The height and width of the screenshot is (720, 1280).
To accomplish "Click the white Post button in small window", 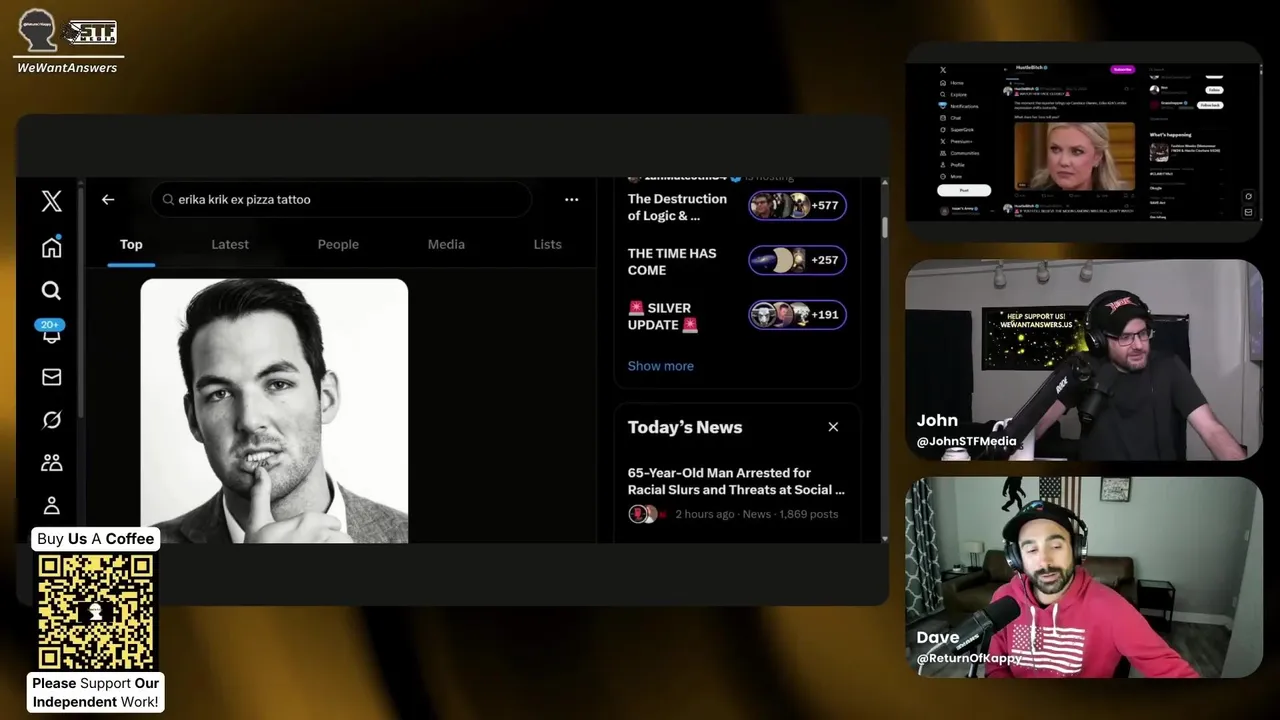I will pyautogui.click(x=964, y=190).
